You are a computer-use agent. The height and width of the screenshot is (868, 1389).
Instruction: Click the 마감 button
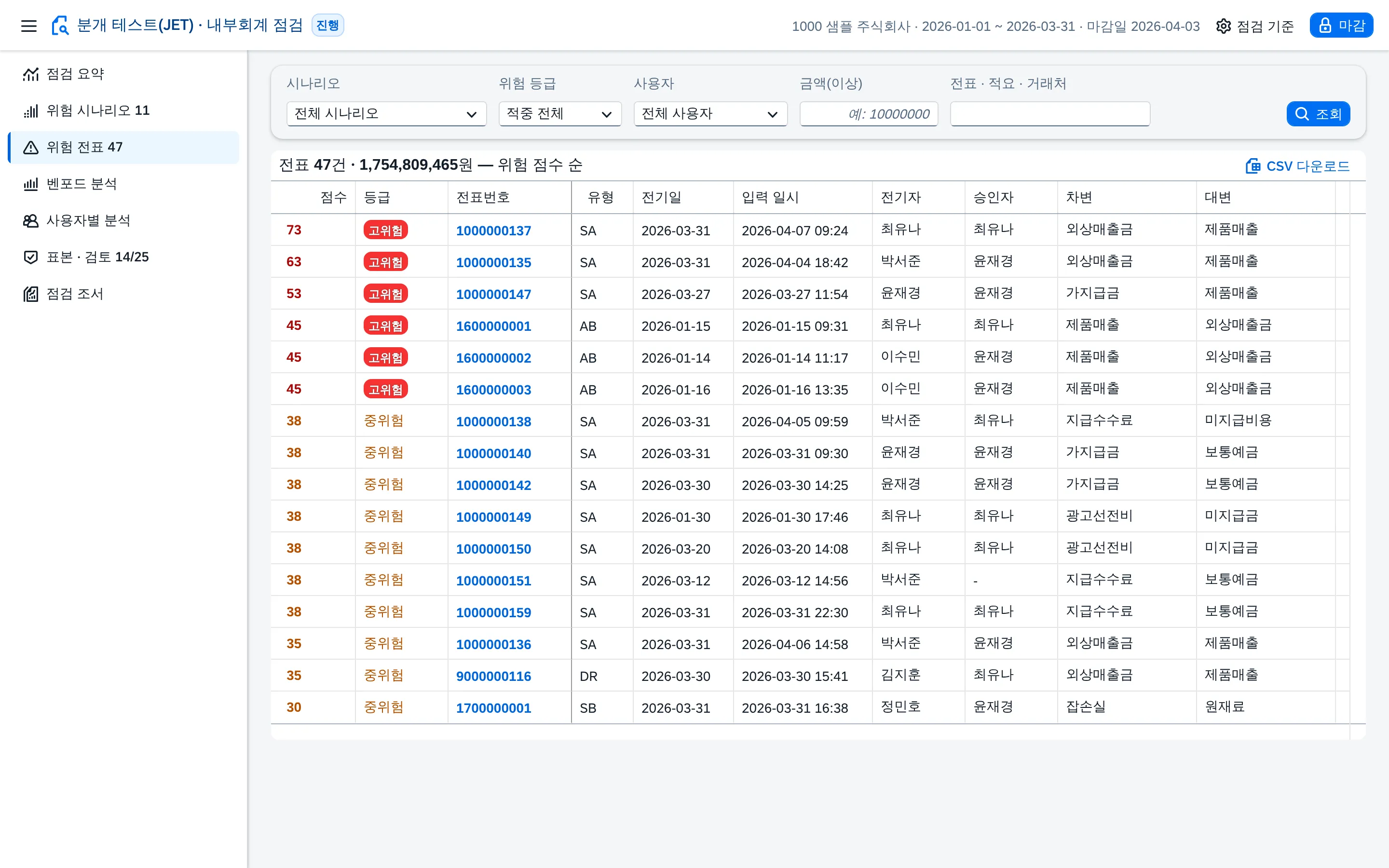pos(1341,25)
